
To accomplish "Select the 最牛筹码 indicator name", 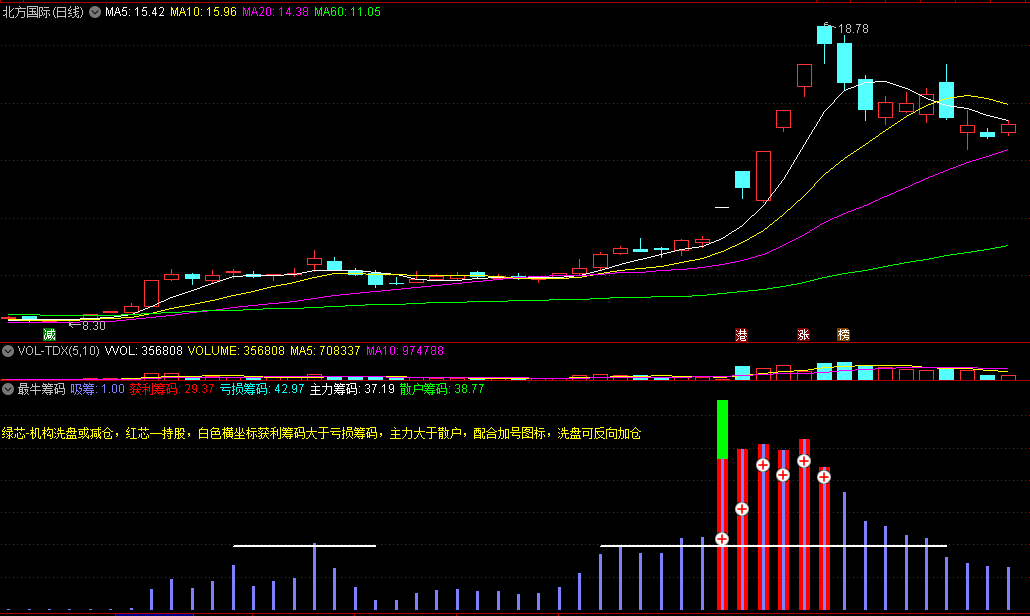I will pyautogui.click(x=41, y=389).
